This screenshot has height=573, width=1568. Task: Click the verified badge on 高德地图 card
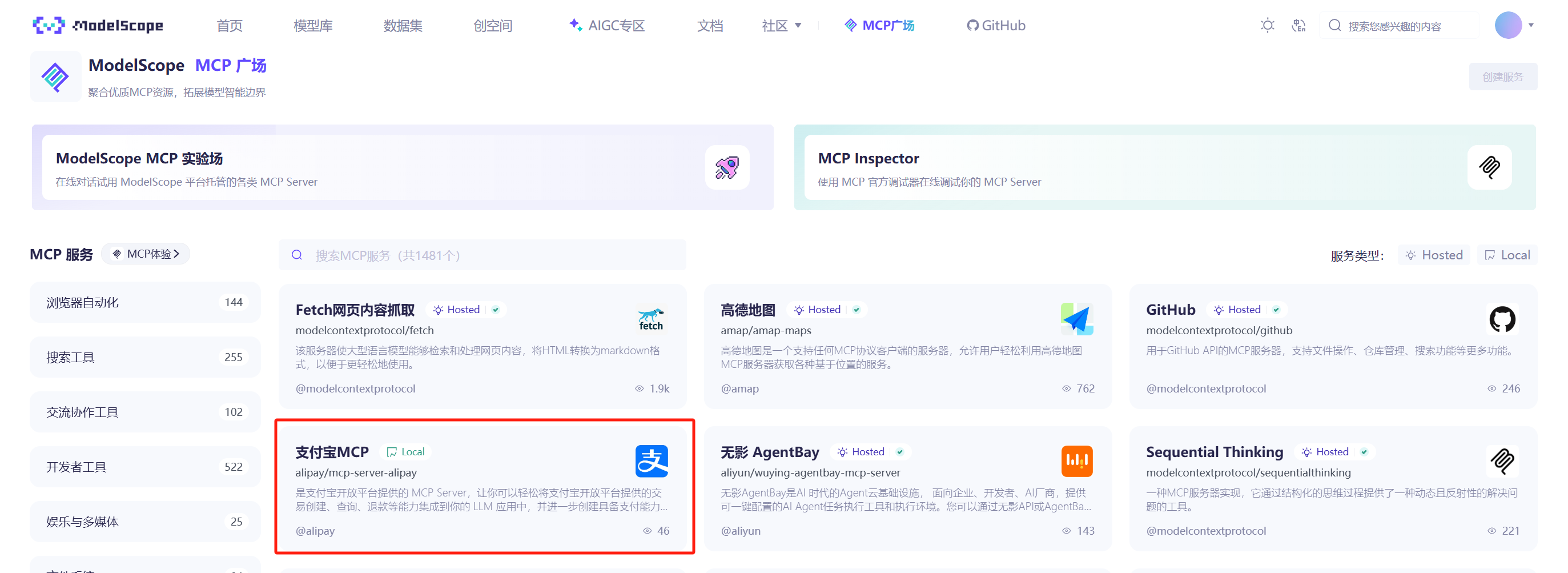tap(857, 310)
